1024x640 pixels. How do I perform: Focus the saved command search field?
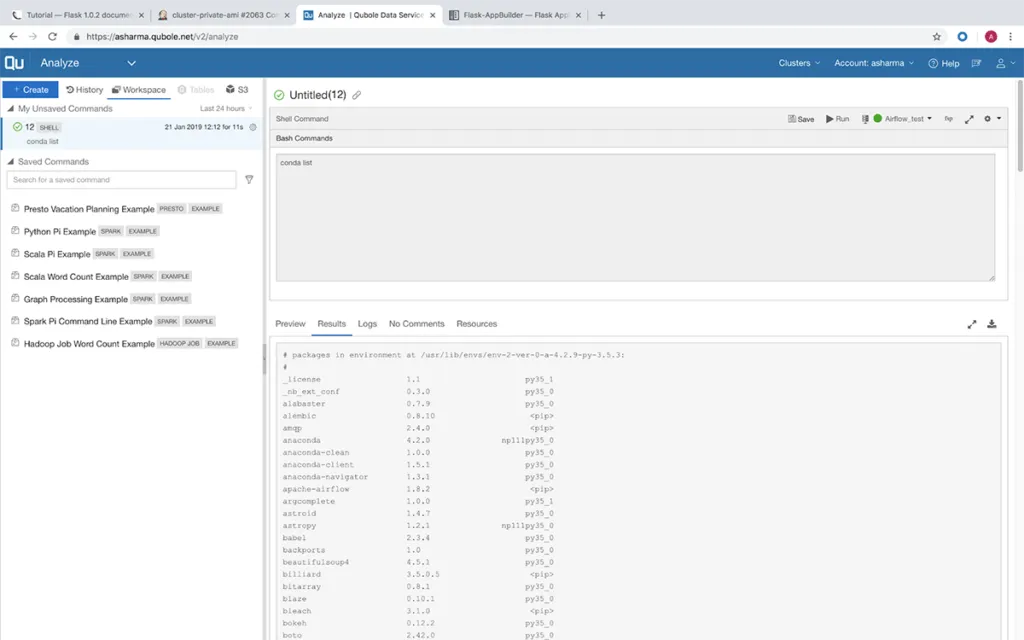coord(121,180)
